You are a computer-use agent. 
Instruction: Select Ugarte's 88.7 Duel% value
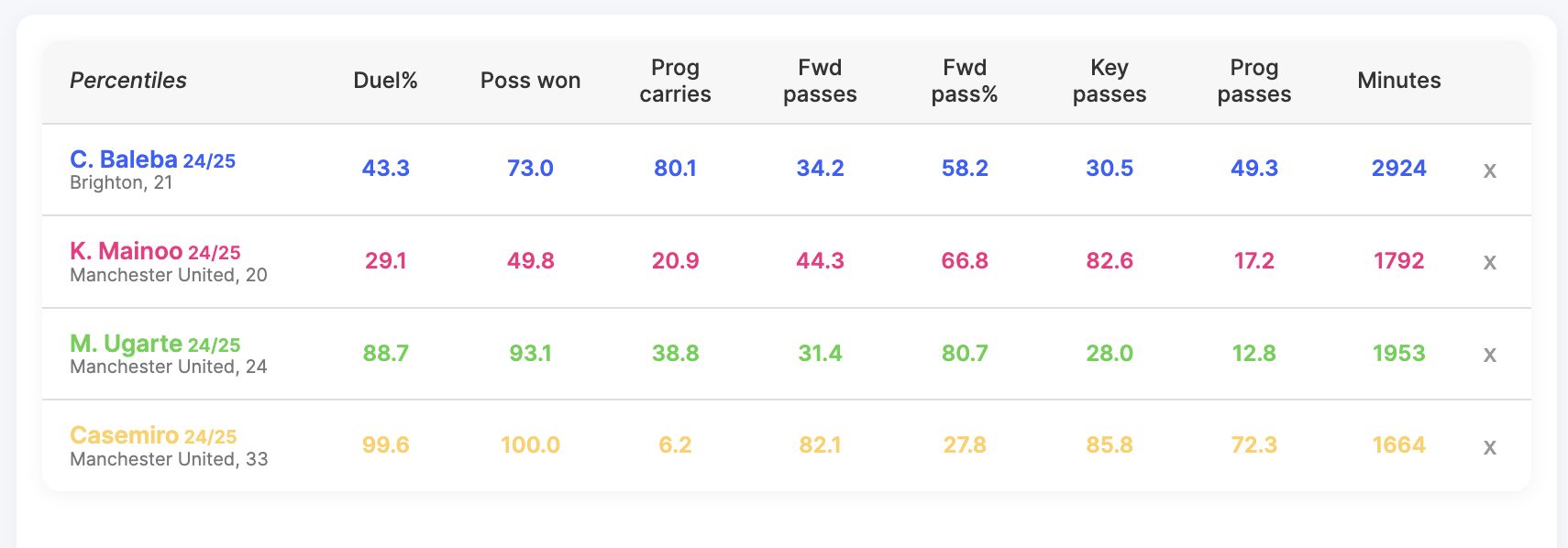pyautogui.click(x=385, y=353)
